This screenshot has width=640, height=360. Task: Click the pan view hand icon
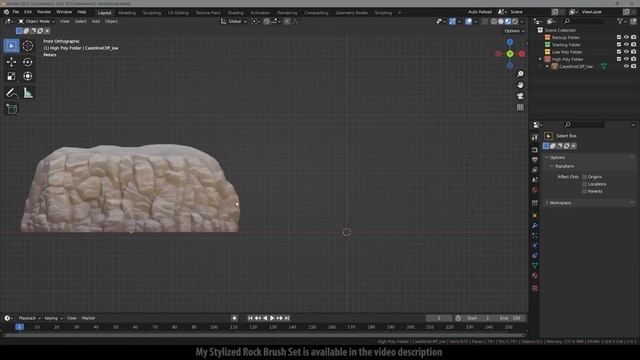[x=520, y=85]
